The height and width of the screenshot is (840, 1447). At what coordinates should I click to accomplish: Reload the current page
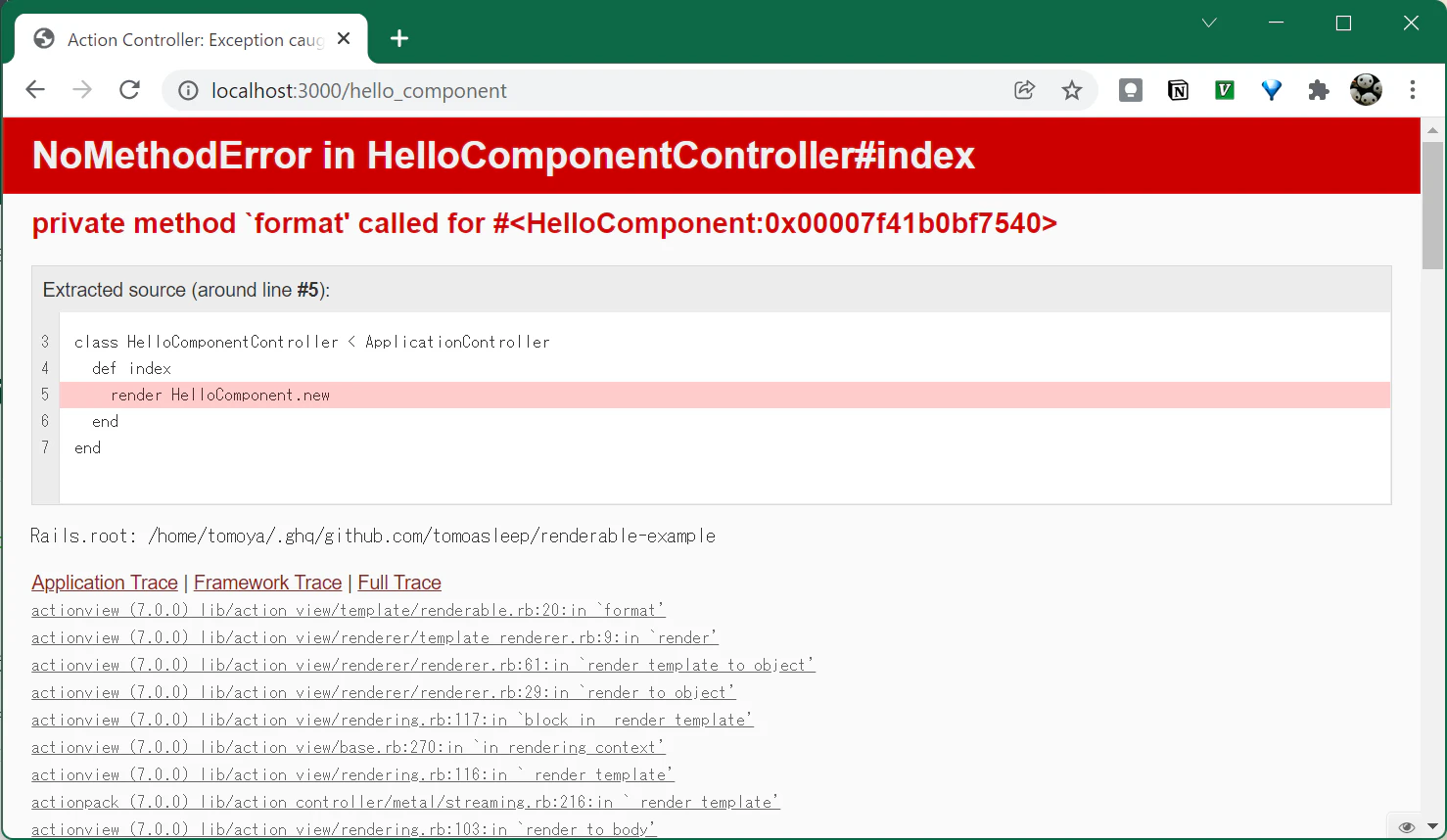tap(129, 90)
